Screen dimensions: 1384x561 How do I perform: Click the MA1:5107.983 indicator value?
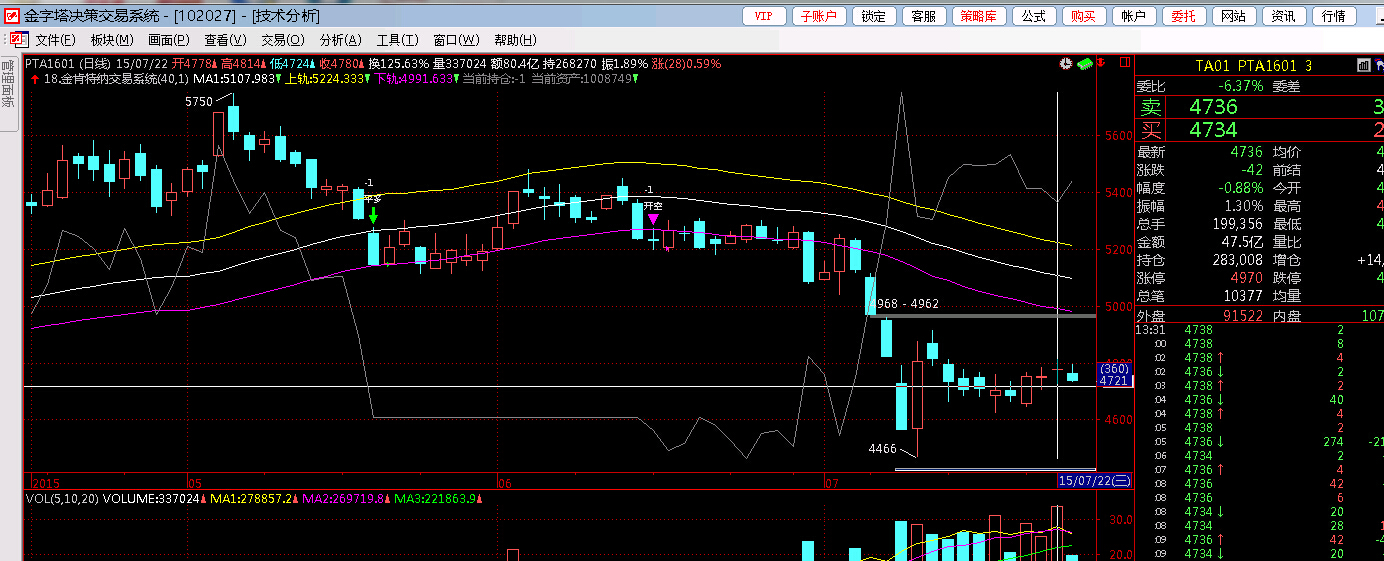(235, 78)
